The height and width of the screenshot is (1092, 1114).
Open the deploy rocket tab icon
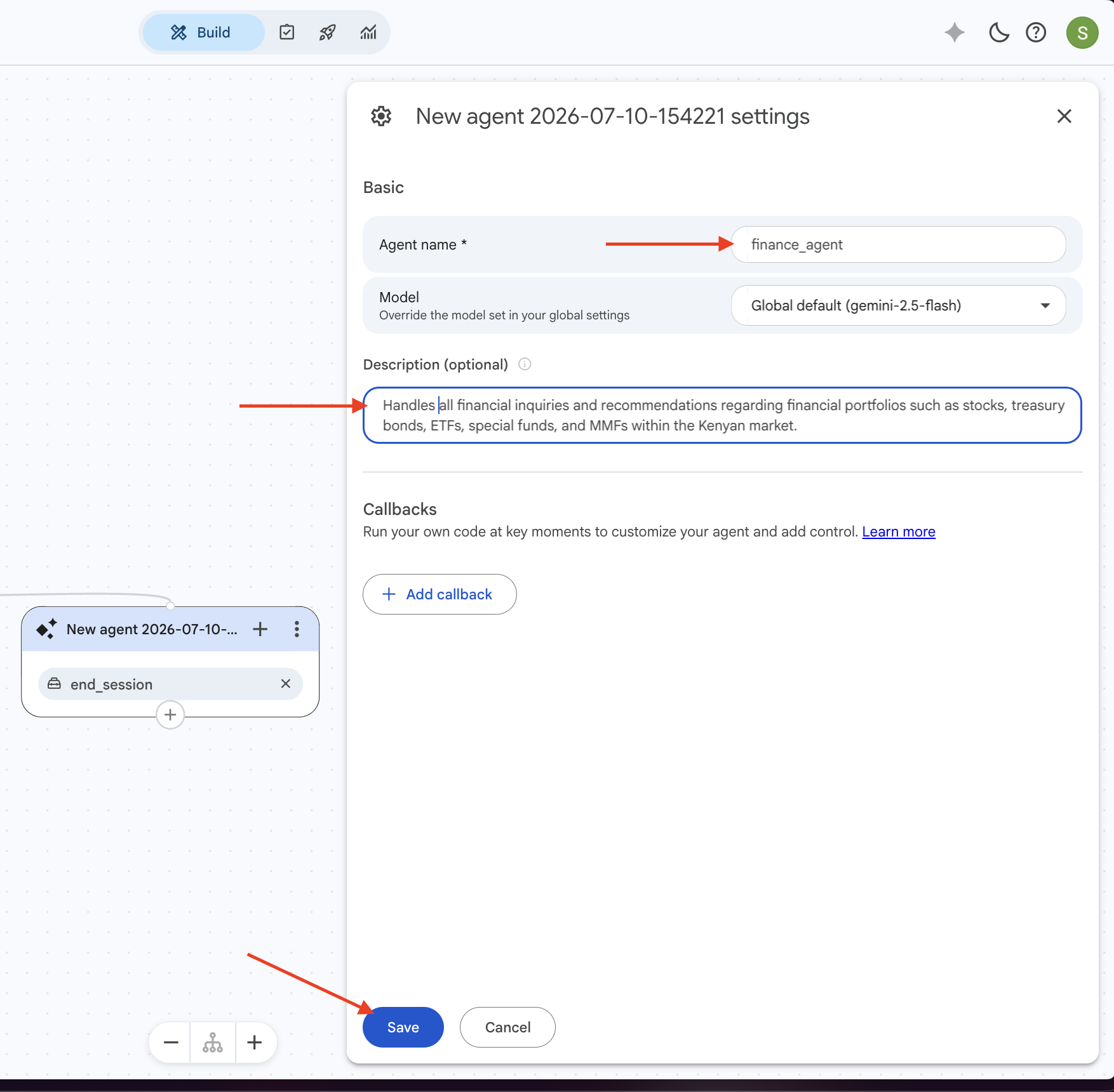click(328, 32)
